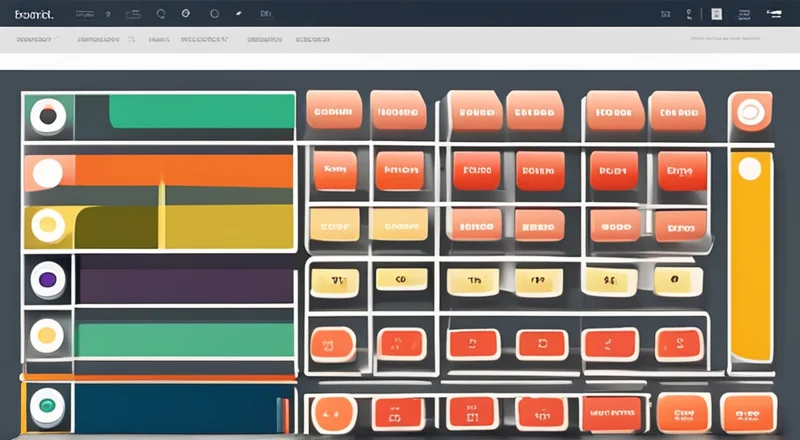Select the purple-centered circle icon in left column
The width and height of the screenshot is (800, 440).
[x=47, y=279]
